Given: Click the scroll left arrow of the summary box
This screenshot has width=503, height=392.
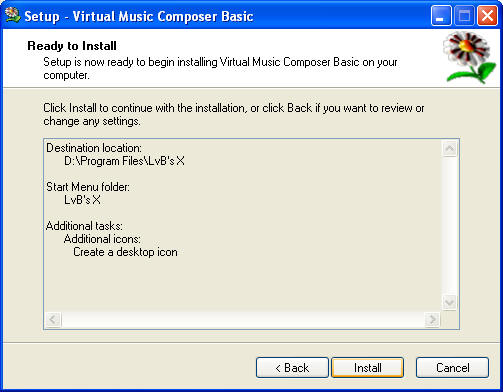Looking at the screenshot, I should click(53, 320).
